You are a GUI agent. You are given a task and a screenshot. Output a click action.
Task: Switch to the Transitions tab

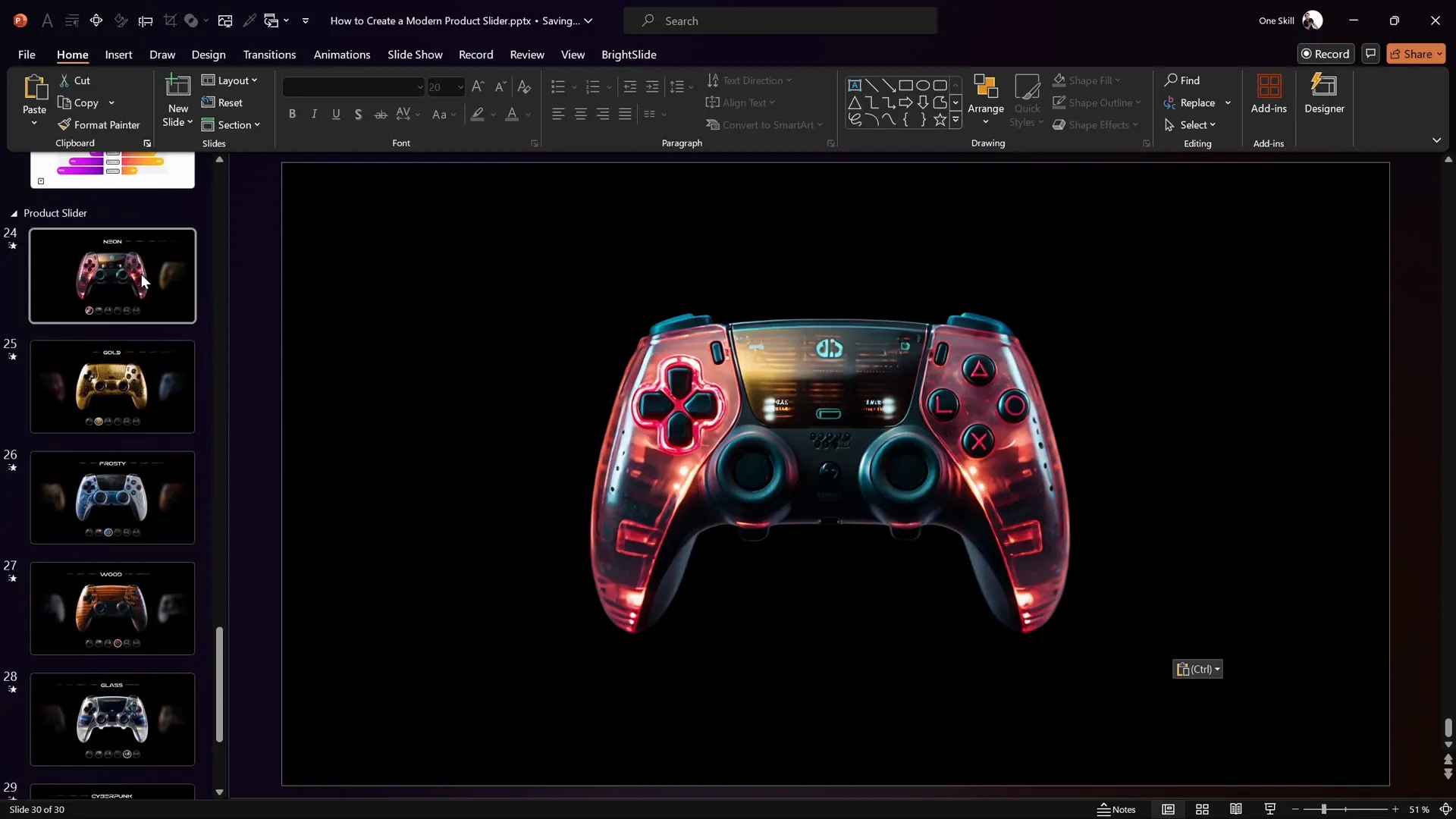click(x=269, y=55)
